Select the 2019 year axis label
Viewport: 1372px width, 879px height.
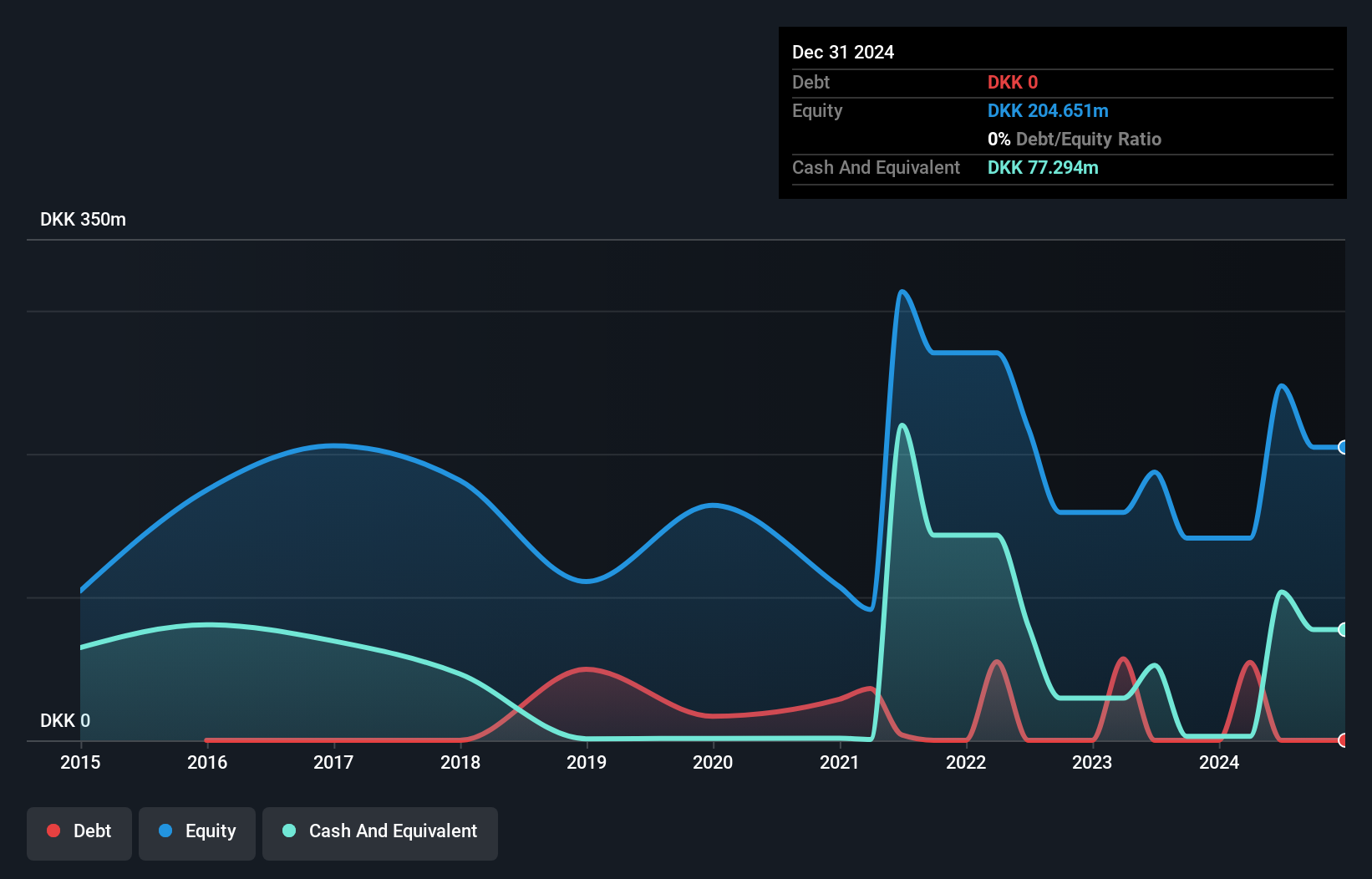(x=587, y=762)
